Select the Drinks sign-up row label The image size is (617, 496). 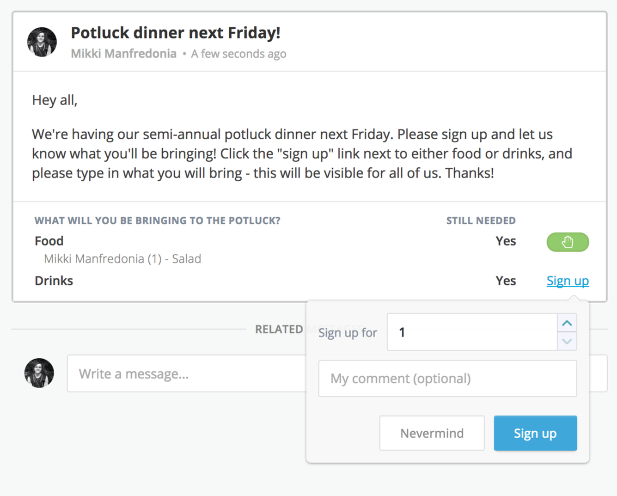[x=54, y=281]
